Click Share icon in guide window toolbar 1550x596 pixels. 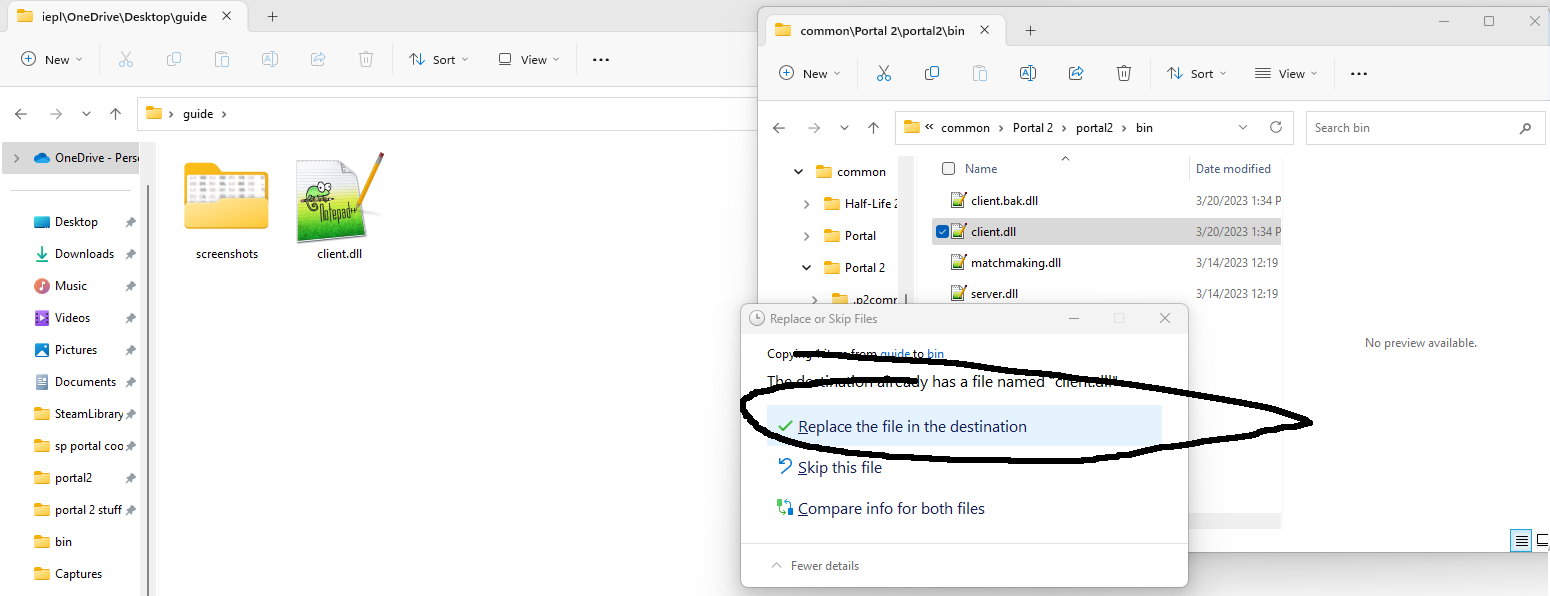click(318, 59)
